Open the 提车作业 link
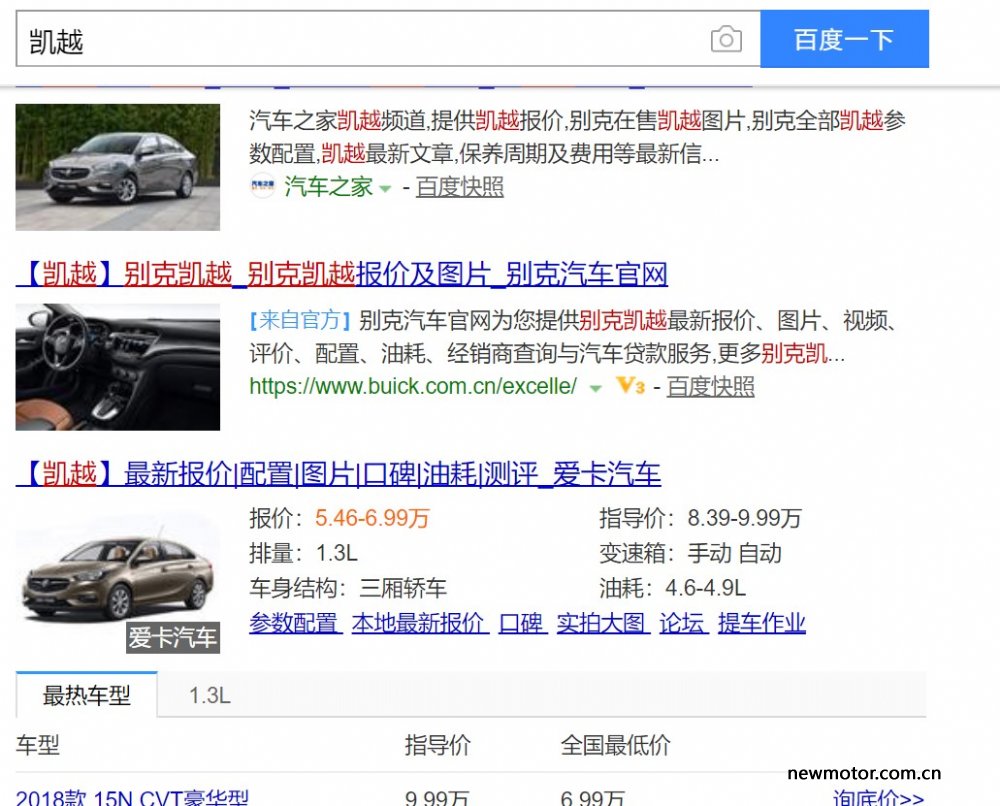 tap(761, 622)
